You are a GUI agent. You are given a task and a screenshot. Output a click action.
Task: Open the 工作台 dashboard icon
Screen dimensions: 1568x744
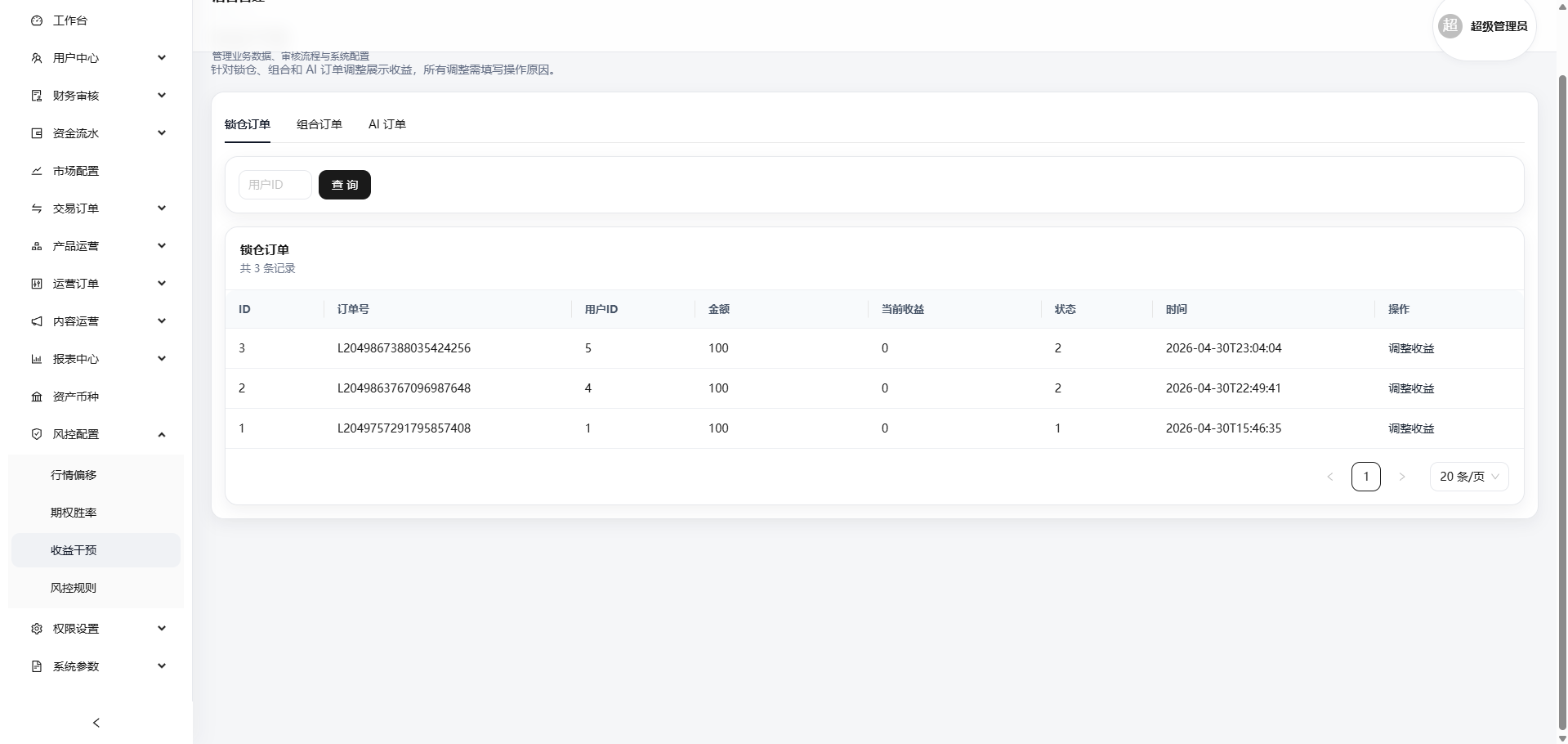(37, 20)
